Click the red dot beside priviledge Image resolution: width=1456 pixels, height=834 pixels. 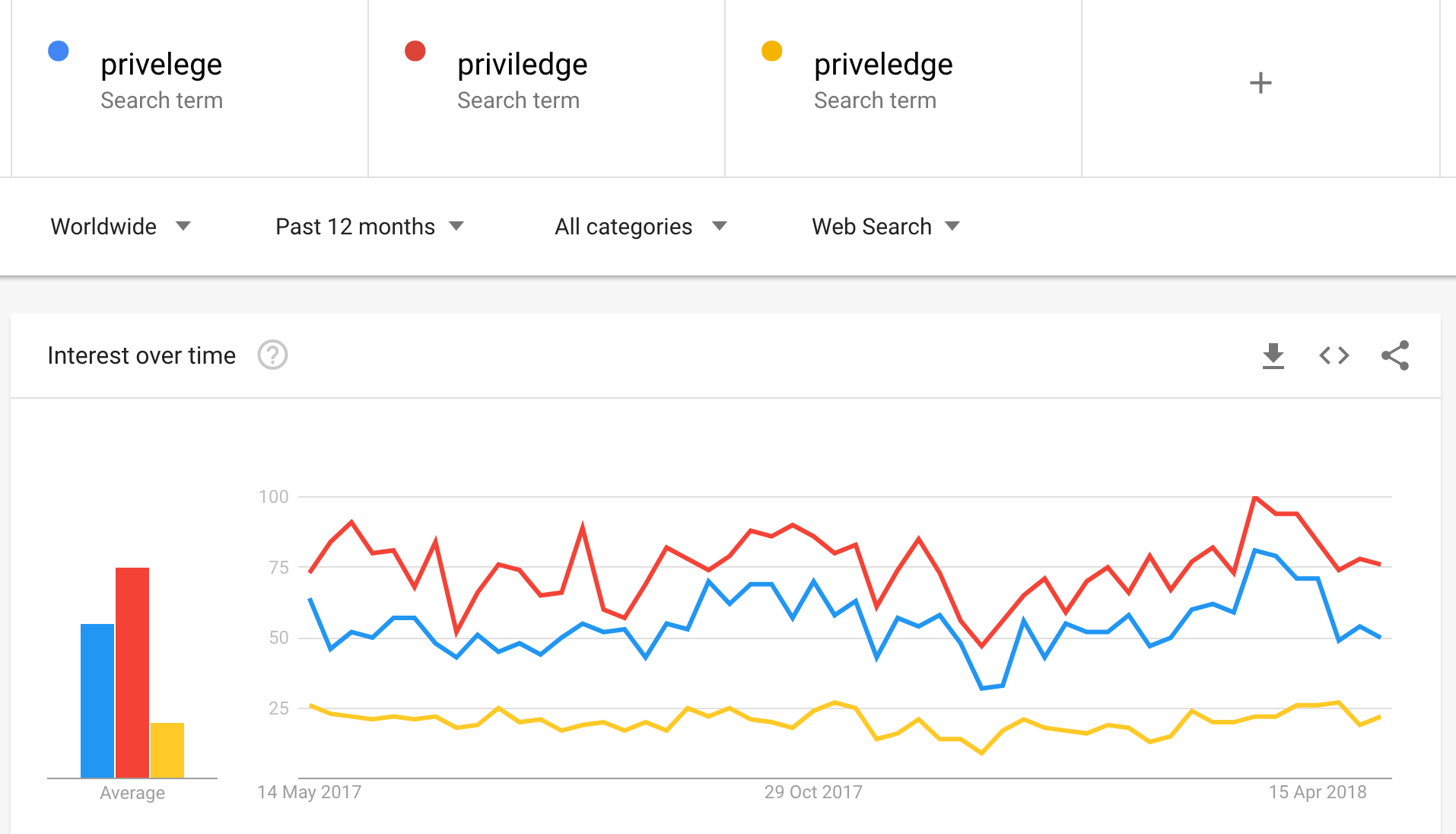click(415, 51)
